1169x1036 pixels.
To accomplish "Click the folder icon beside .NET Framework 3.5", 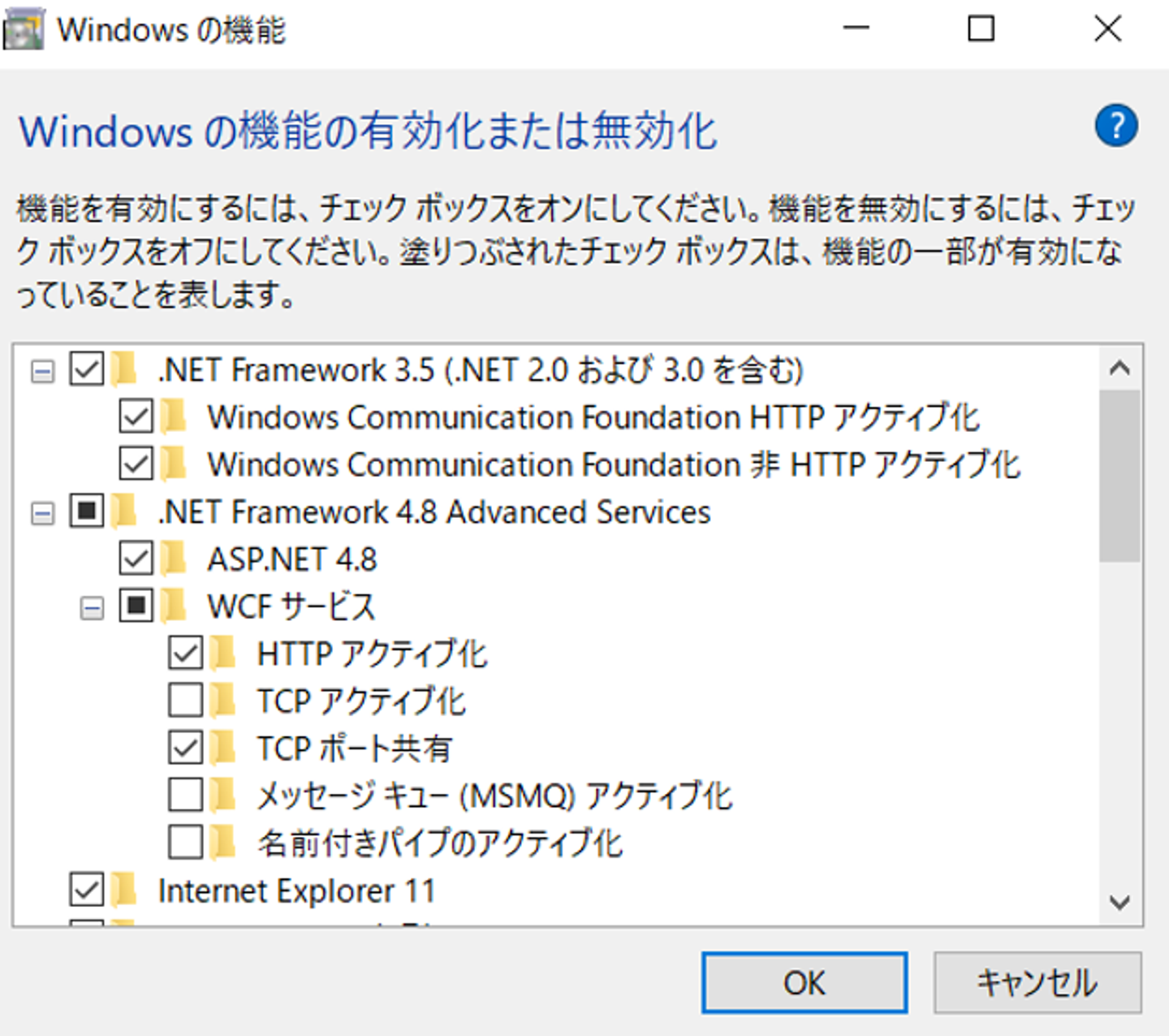I will click(x=124, y=369).
